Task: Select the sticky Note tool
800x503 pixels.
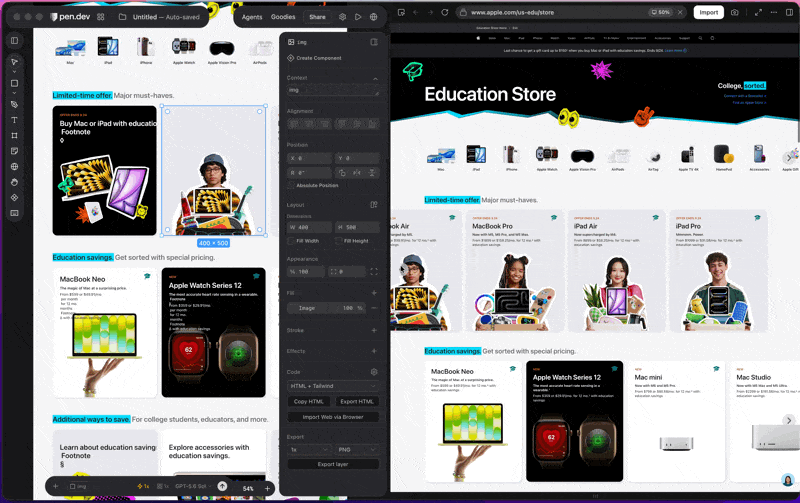Action: [x=14, y=150]
